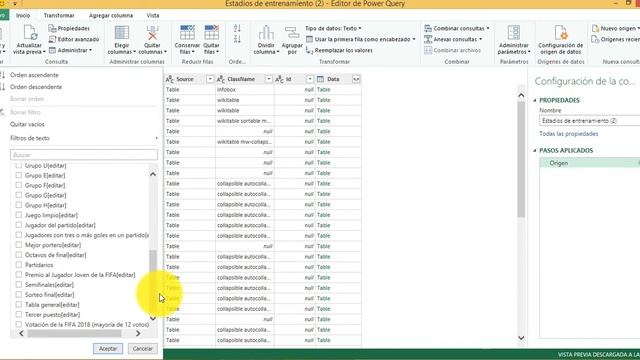
Task: Click the Actualizar vista previa icon
Action: pyautogui.click(x=30, y=33)
